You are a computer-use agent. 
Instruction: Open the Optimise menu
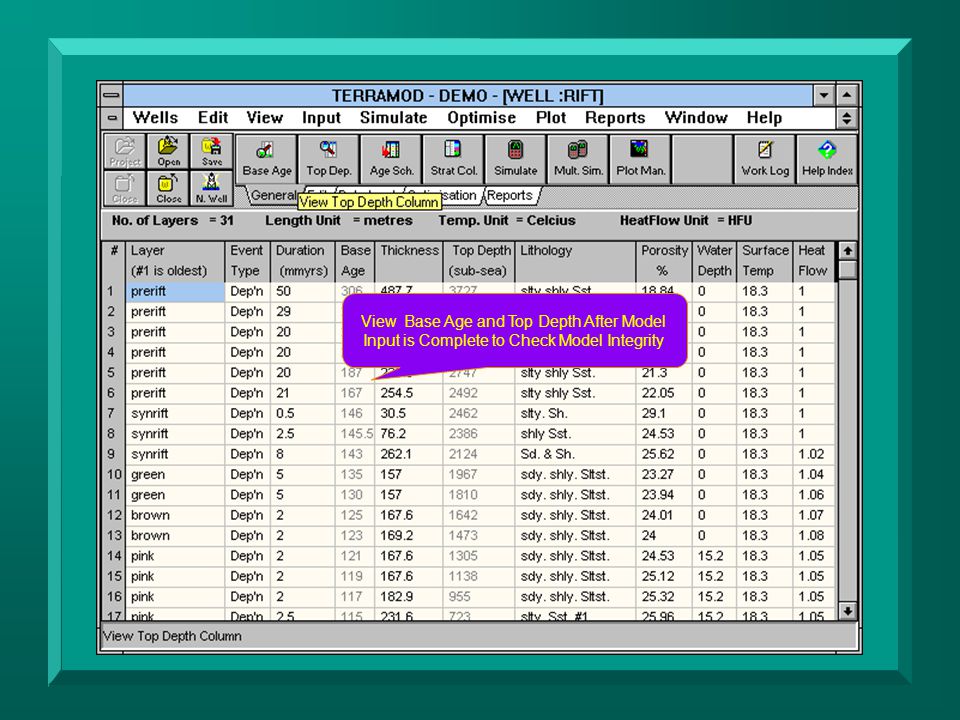pyautogui.click(x=481, y=118)
